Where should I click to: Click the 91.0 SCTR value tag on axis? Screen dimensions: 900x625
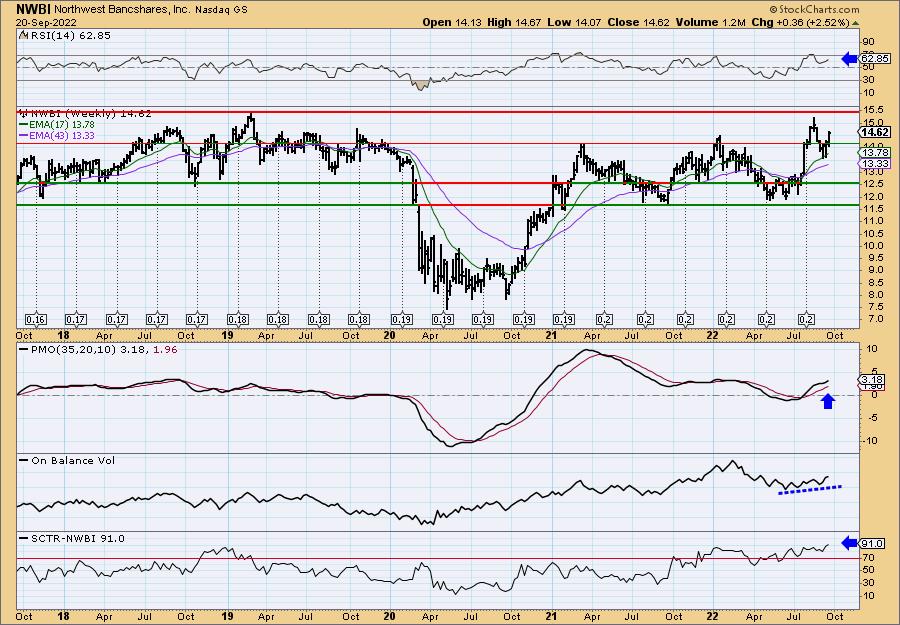tap(872, 544)
